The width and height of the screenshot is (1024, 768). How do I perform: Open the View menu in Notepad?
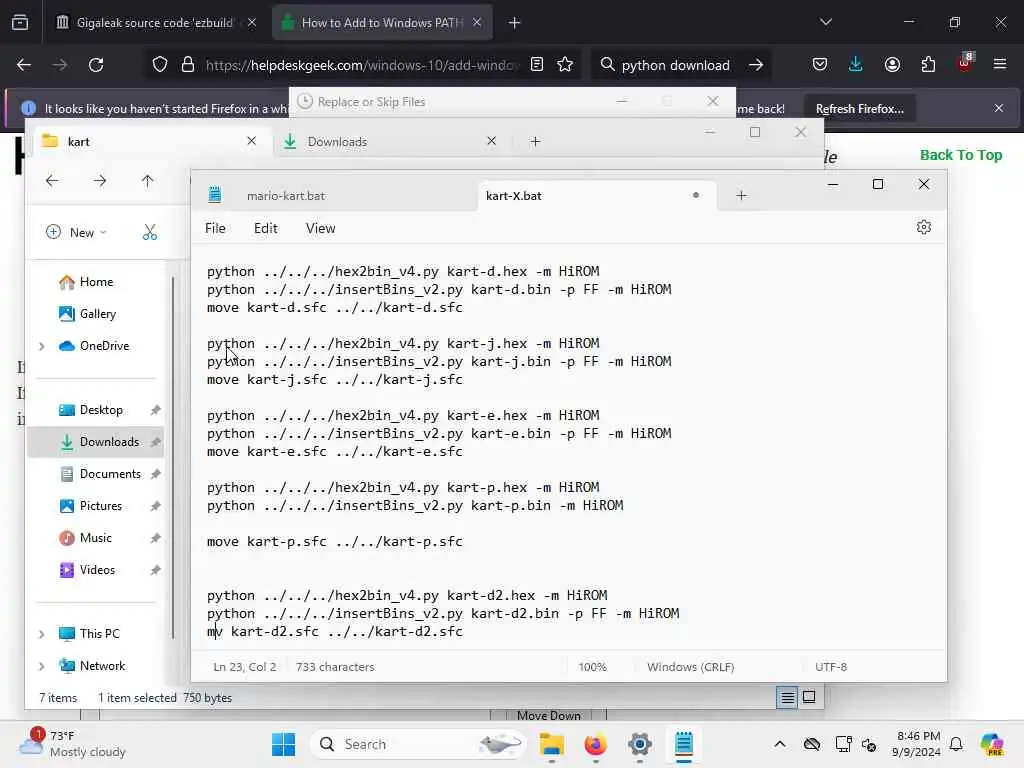tap(321, 228)
